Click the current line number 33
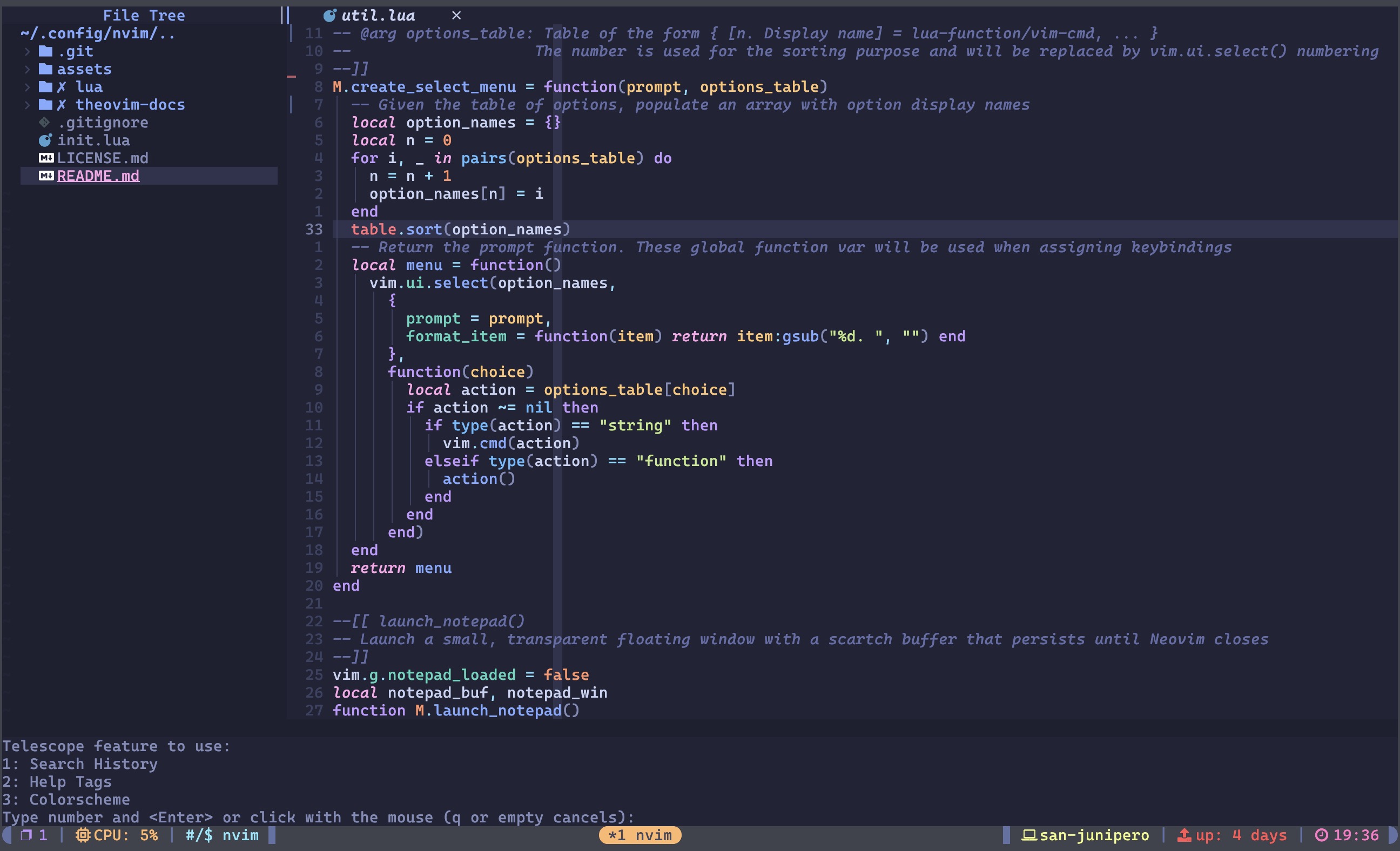 pos(314,229)
